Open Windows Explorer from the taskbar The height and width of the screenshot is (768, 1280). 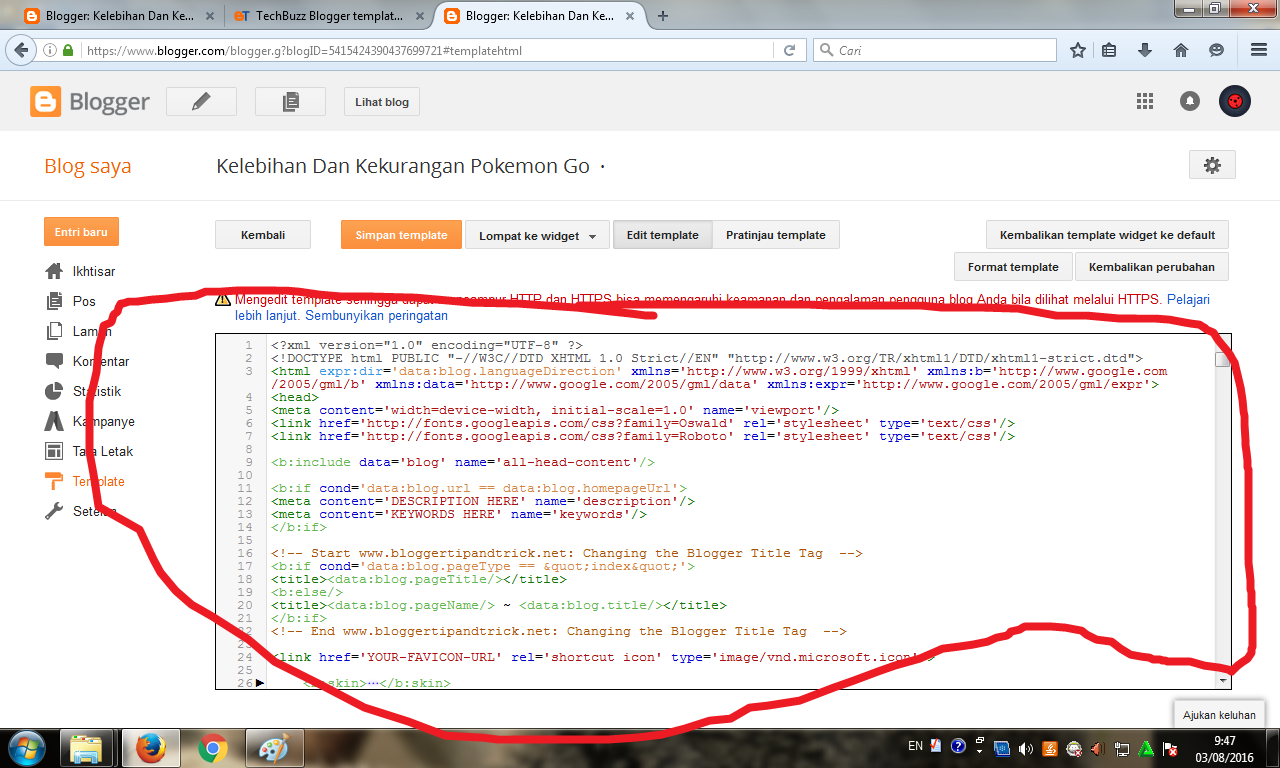(x=87, y=748)
